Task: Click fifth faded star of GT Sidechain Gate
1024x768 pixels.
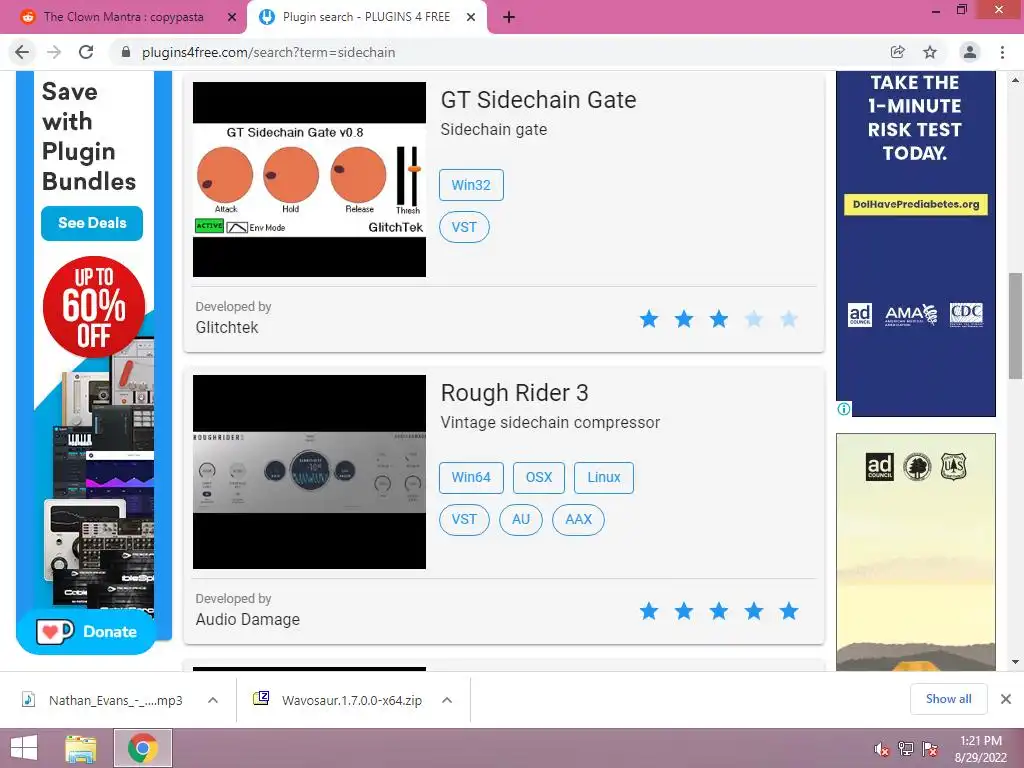Action: tap(788, 319)
